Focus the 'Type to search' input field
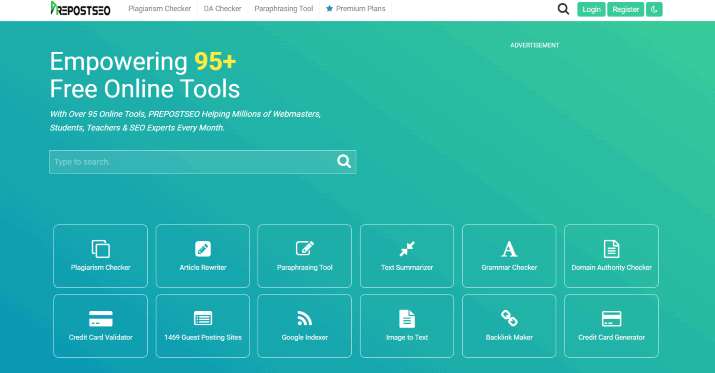Viewport: 715px width, 373px height. tap(192, 162)
